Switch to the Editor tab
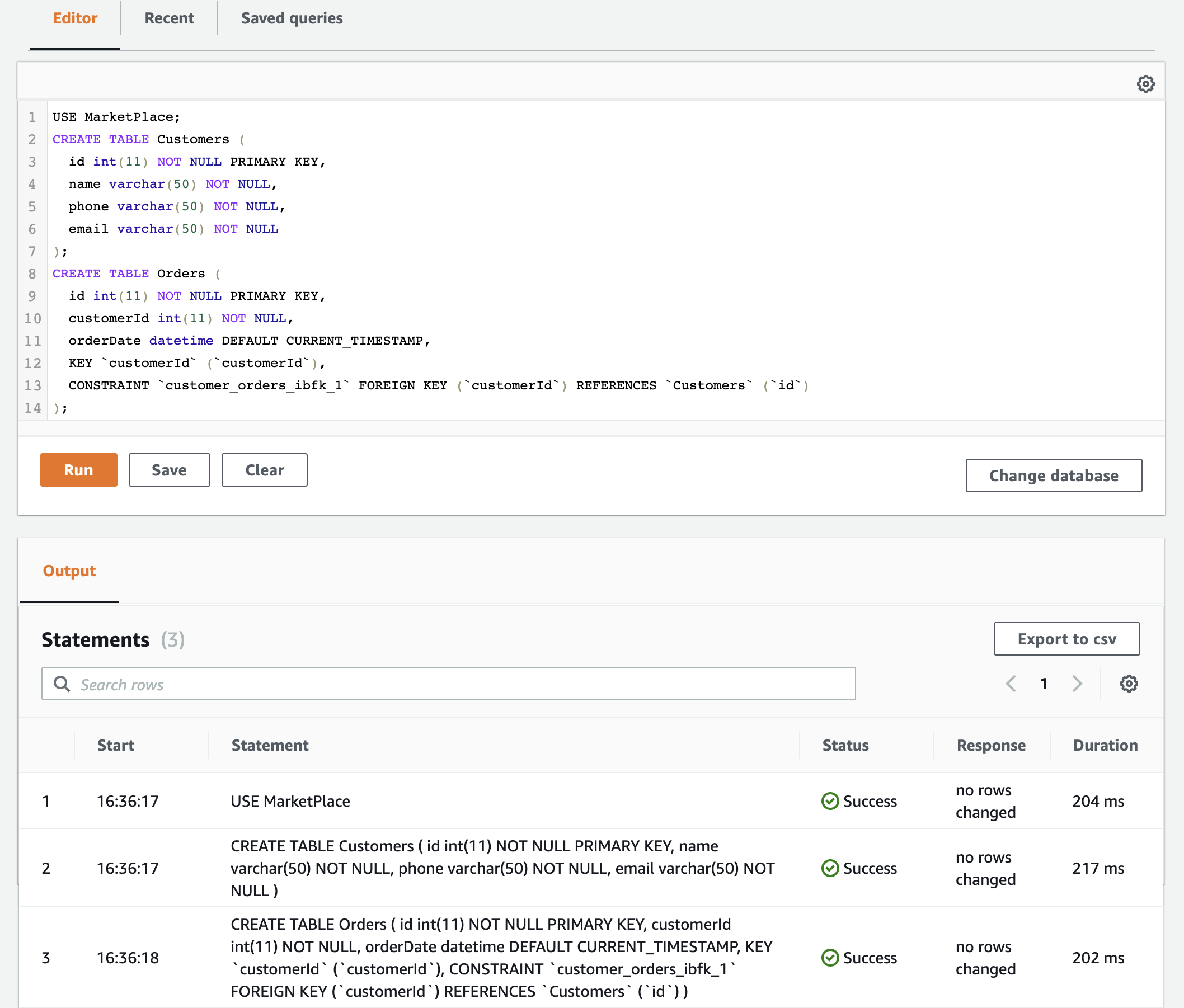 point(75,18)
